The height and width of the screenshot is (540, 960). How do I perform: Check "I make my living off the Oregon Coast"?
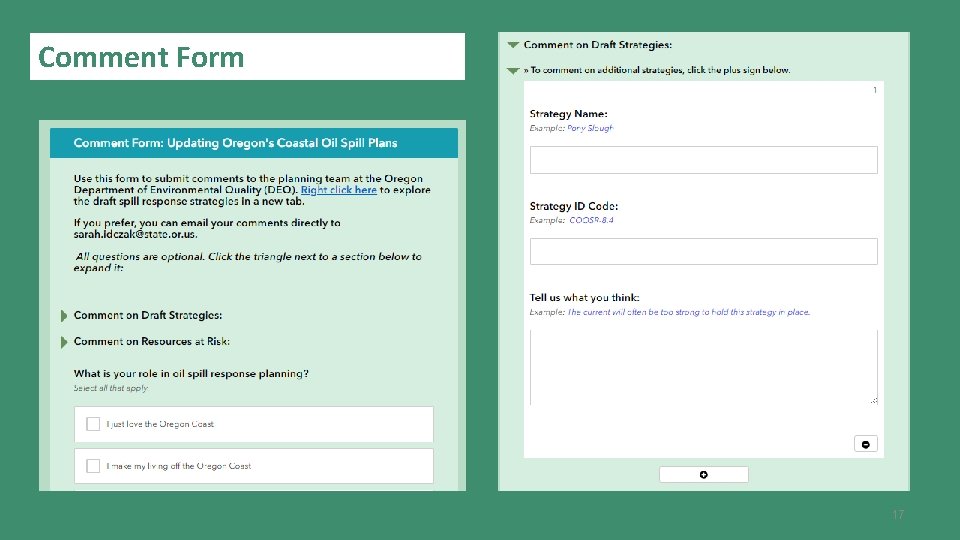pos(93,466)
